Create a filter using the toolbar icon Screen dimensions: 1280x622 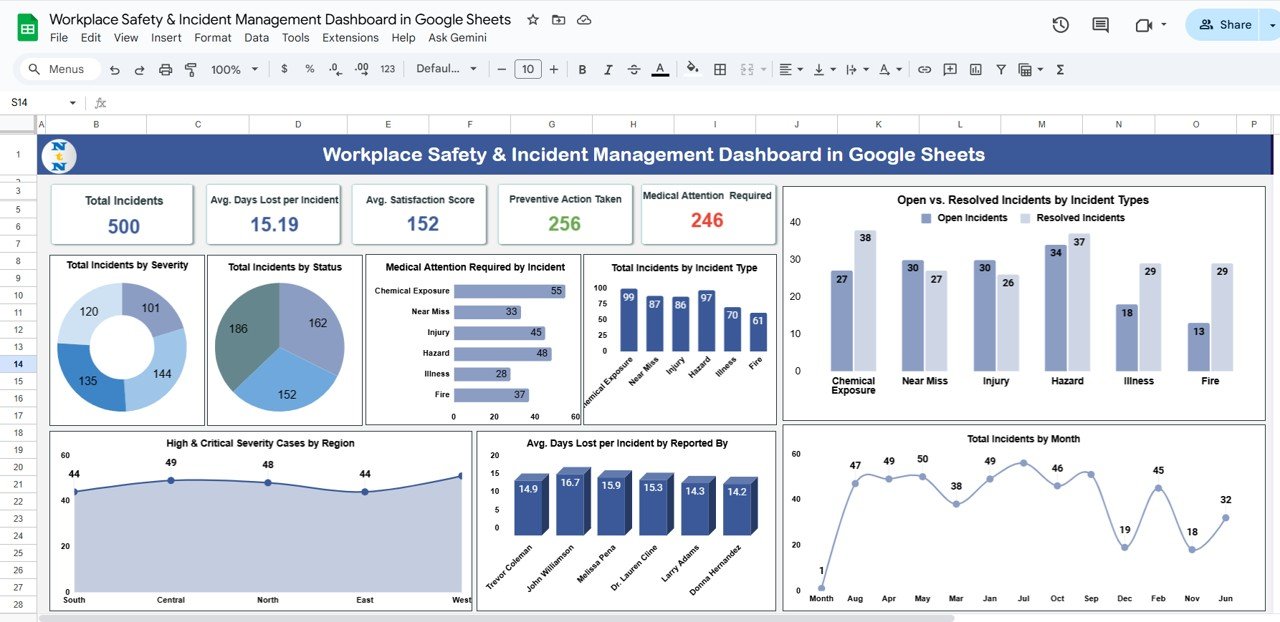point(1000,69)
